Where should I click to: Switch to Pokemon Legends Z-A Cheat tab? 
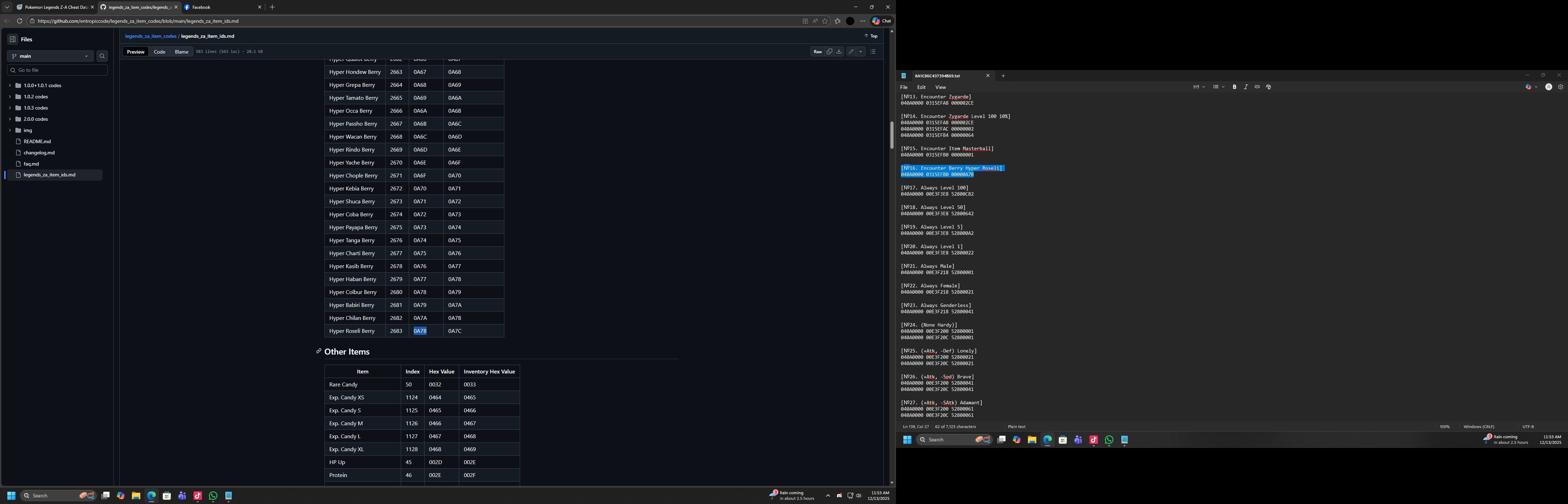click(x=55, y=7)
